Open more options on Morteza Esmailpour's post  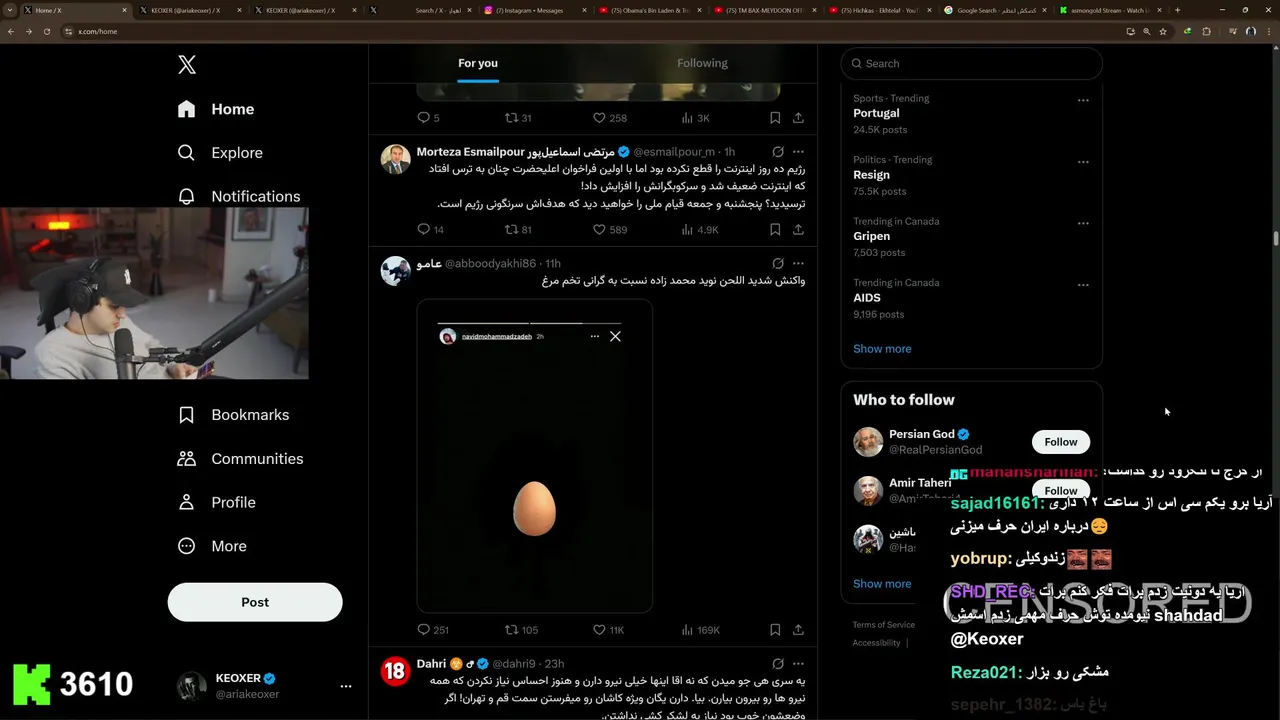click(798, 152)
